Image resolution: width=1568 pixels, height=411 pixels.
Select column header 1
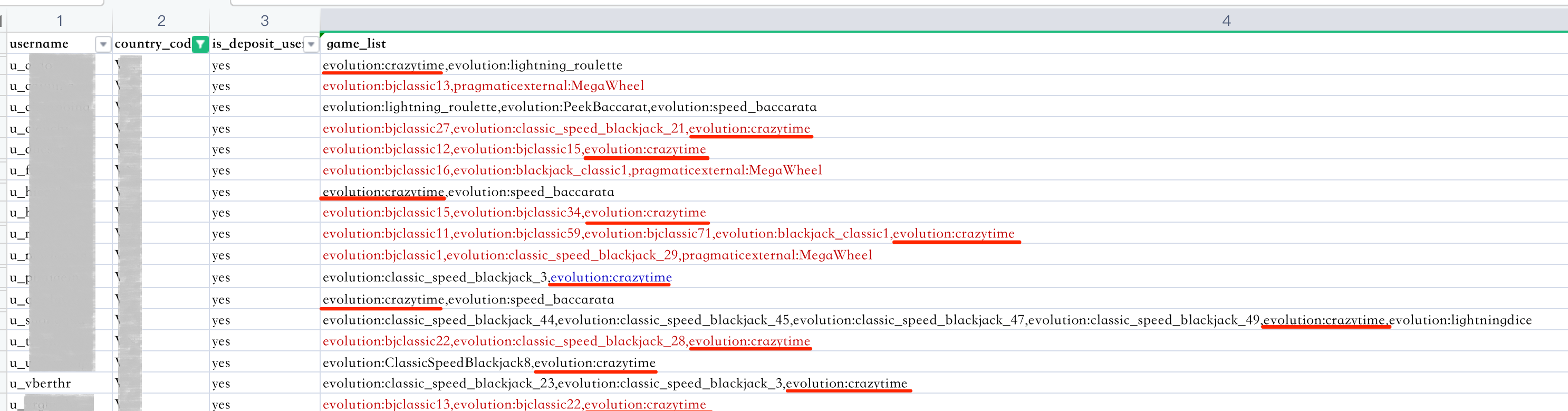60,21
